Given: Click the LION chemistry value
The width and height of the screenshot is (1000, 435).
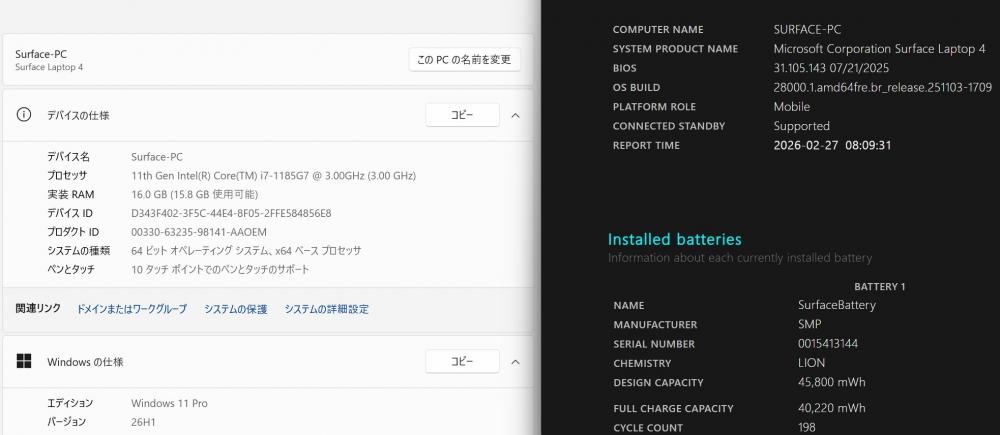Looking at the screenshot, I should tap(811, 363).
